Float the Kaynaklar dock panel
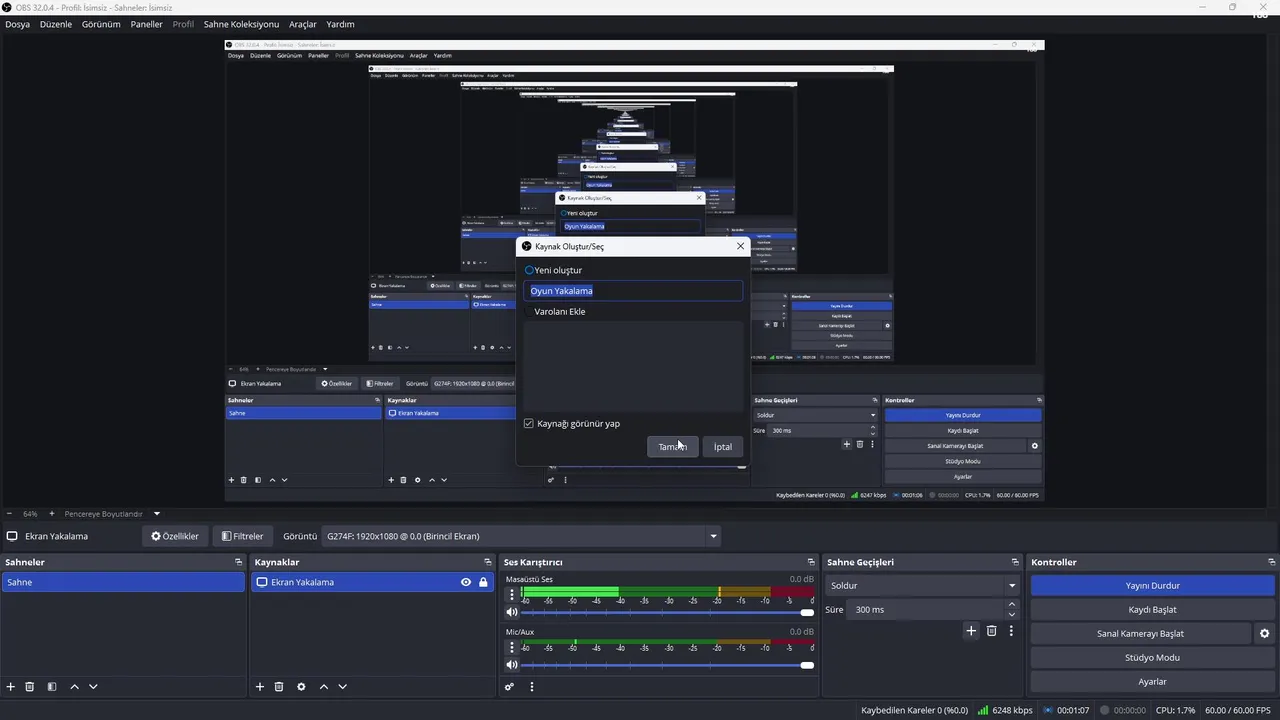This screenshot has width=1280, height=720. pyautogui.click(x=488, y=562)
